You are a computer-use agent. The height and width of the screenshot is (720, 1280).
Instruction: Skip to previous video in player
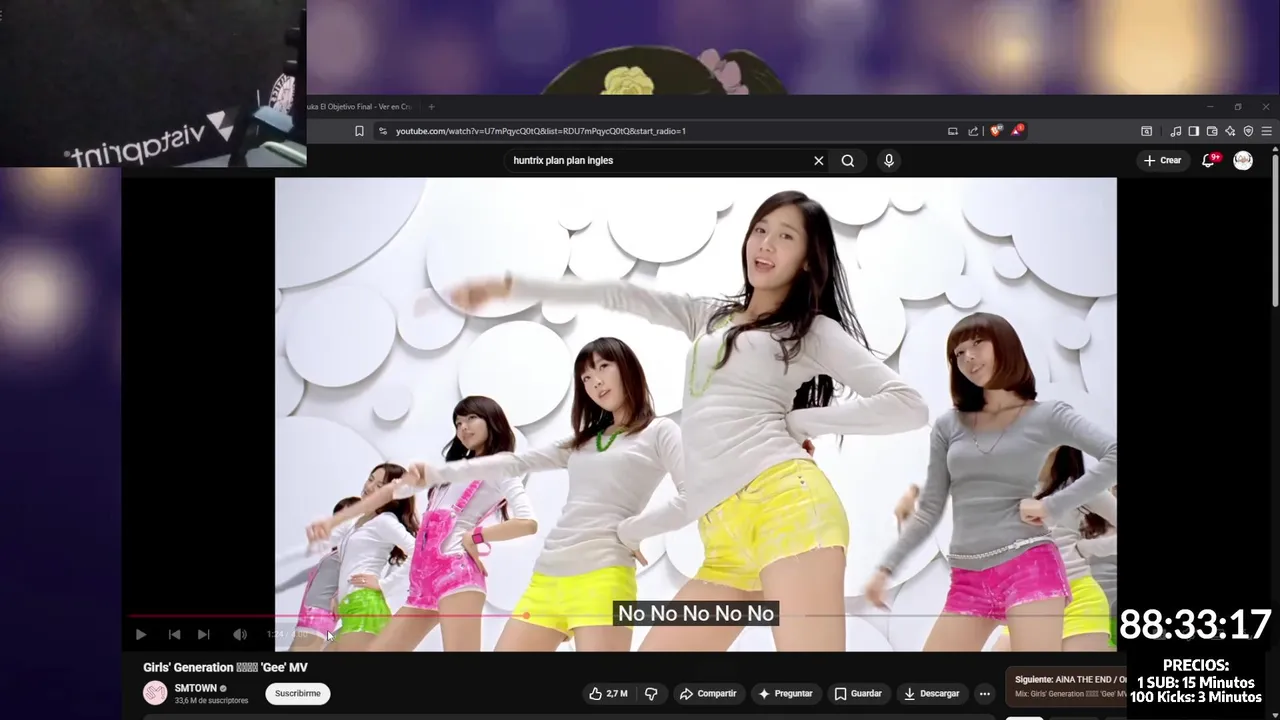click(x=174, y=634)
